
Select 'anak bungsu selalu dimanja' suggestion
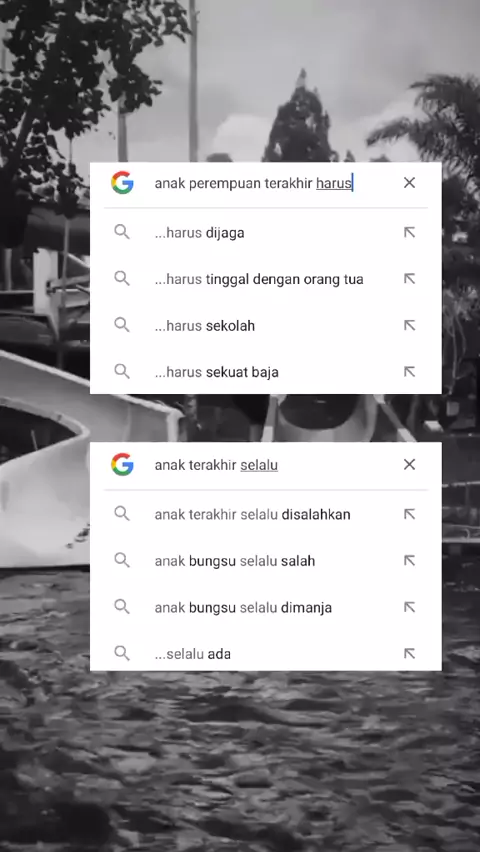[x=266, y=607]
